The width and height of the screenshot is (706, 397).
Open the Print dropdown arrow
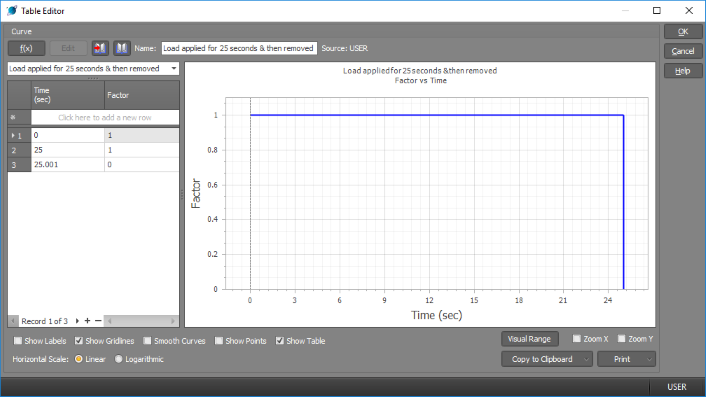click(x=649, y=359)
